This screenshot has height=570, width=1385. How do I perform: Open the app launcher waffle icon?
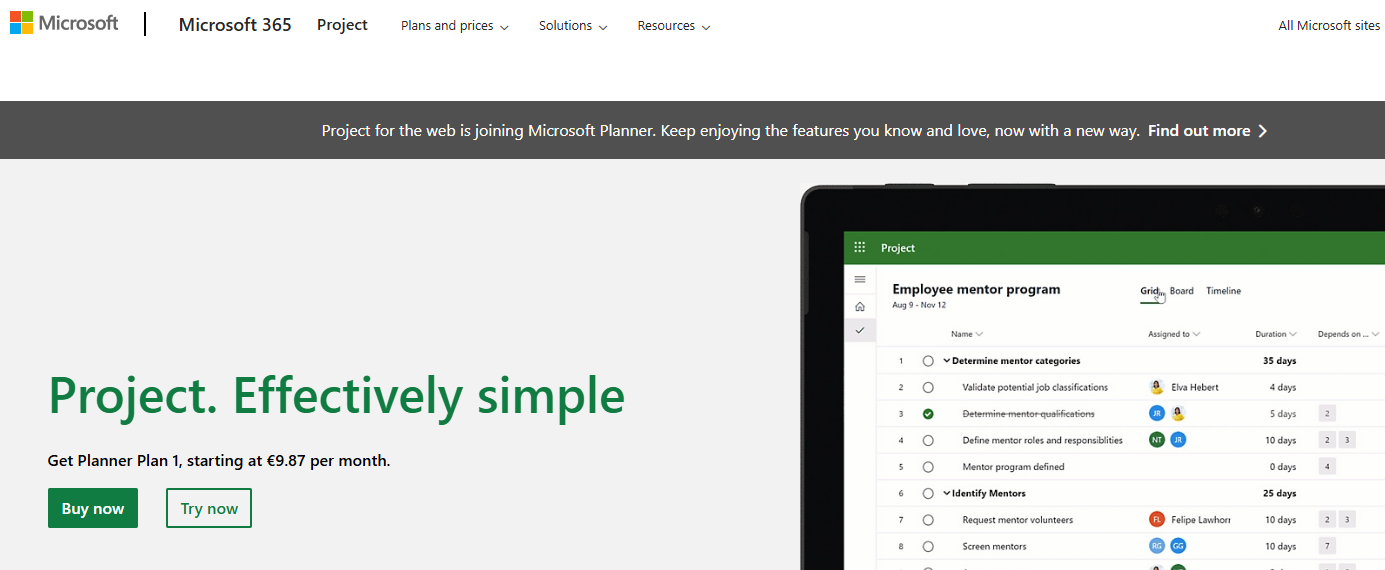coord(860,247)
